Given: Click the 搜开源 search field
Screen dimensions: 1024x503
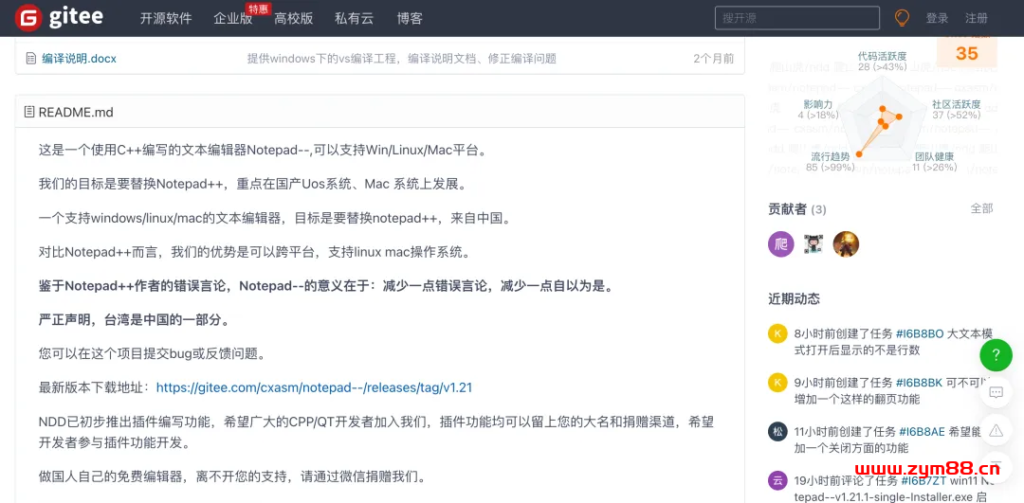Looking at the screenshot, I should point(797,18).
